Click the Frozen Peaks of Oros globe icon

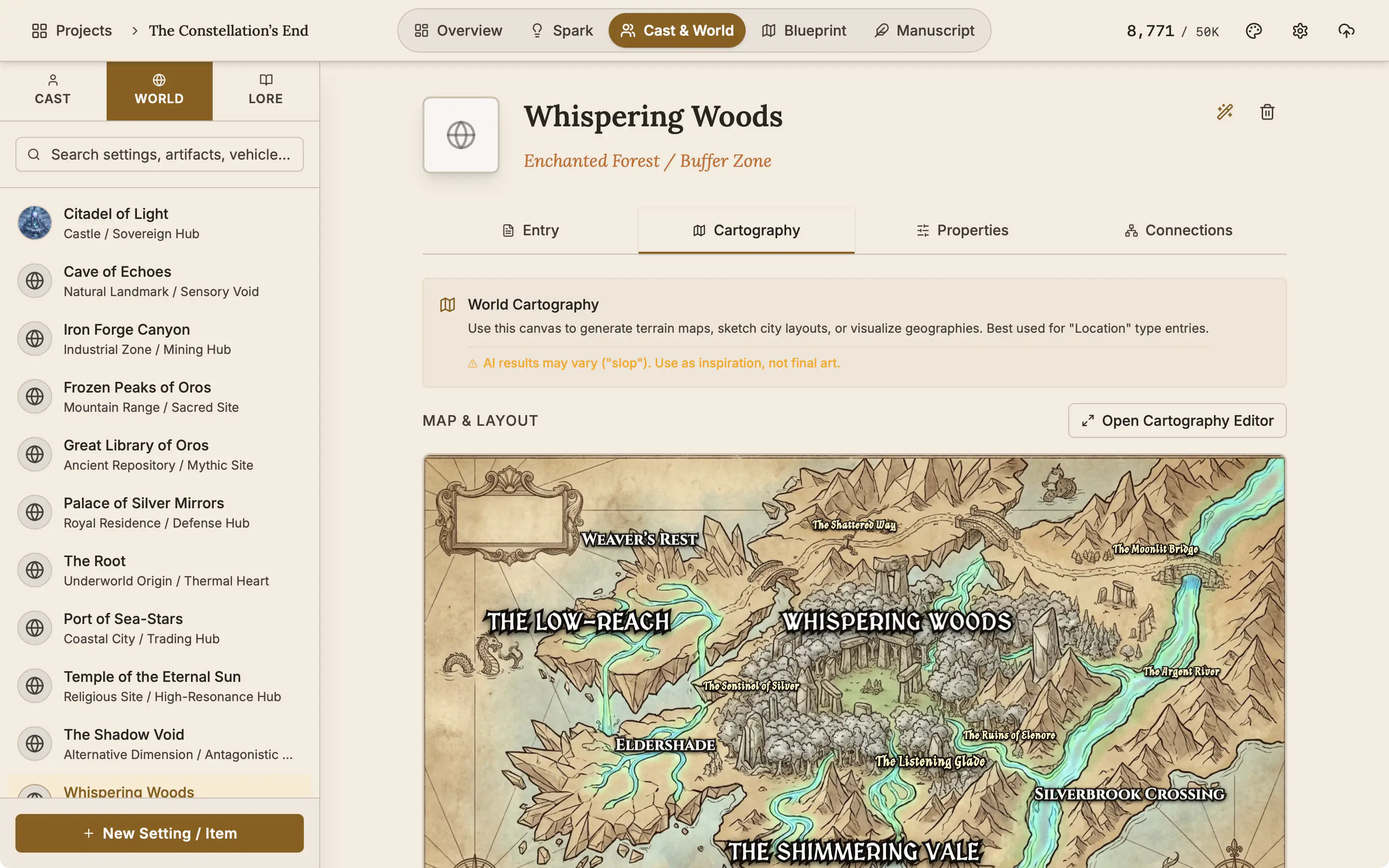pos(34,397)
